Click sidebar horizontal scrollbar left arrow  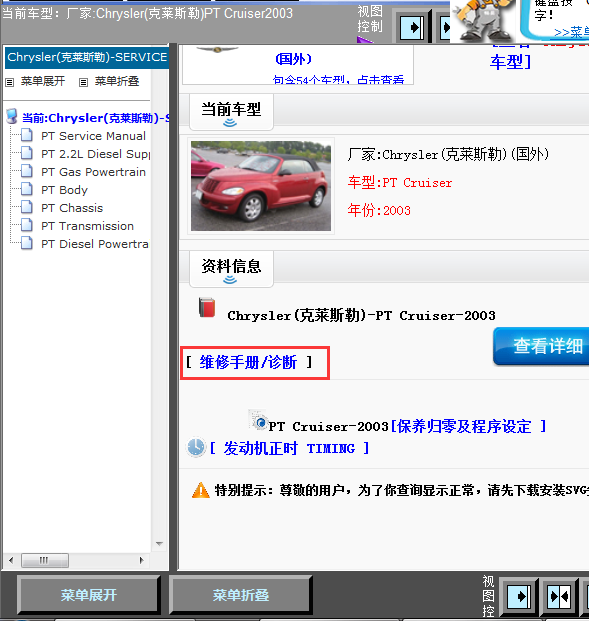[x=11, y=560]
